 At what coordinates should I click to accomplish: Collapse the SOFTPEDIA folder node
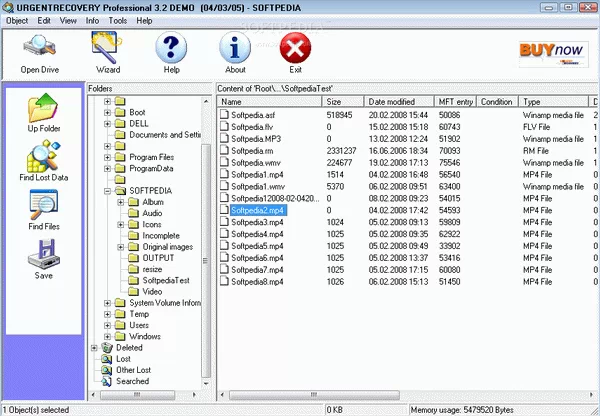108,191
